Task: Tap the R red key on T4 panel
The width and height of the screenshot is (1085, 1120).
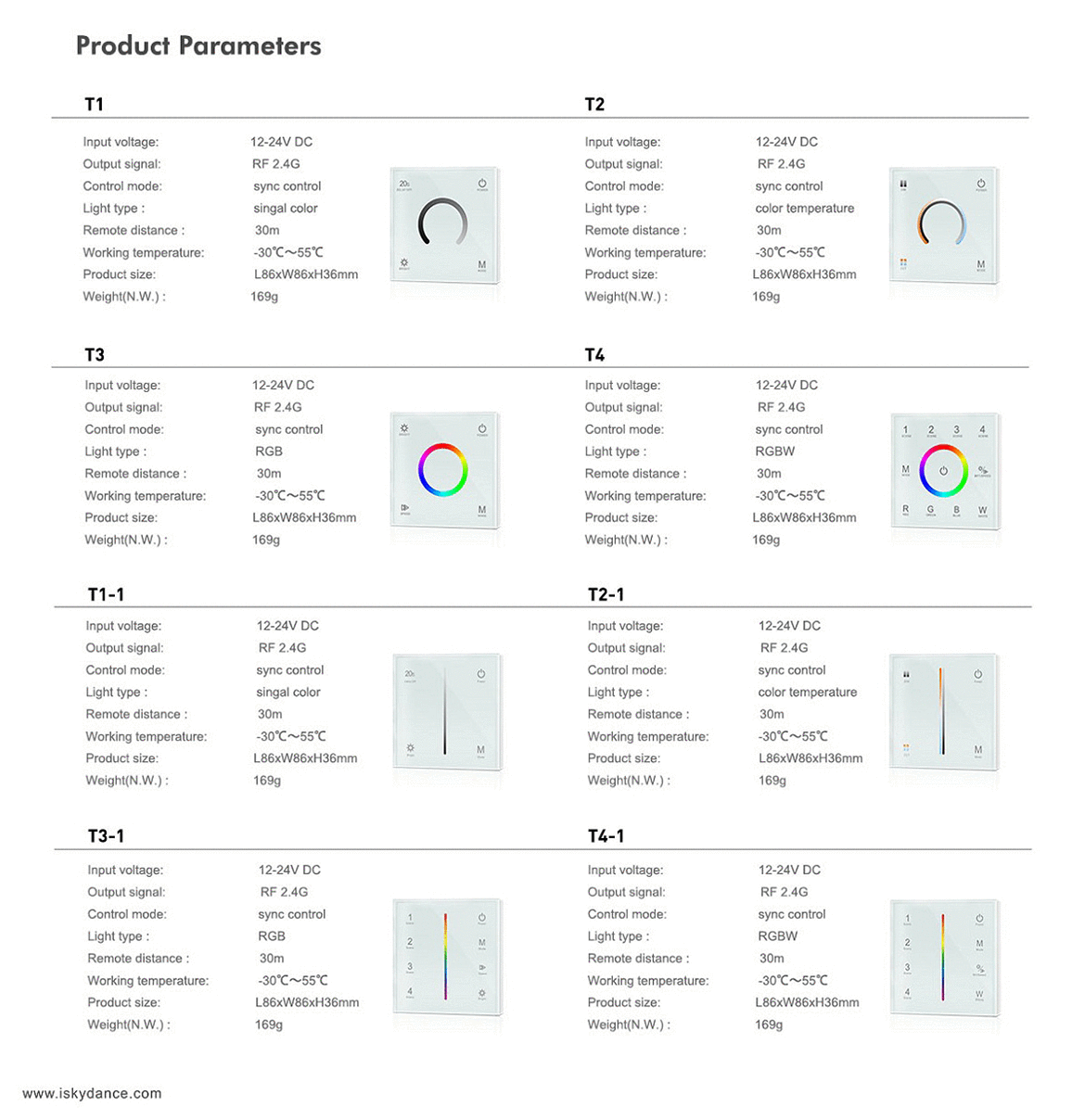Action: [906, 511]
